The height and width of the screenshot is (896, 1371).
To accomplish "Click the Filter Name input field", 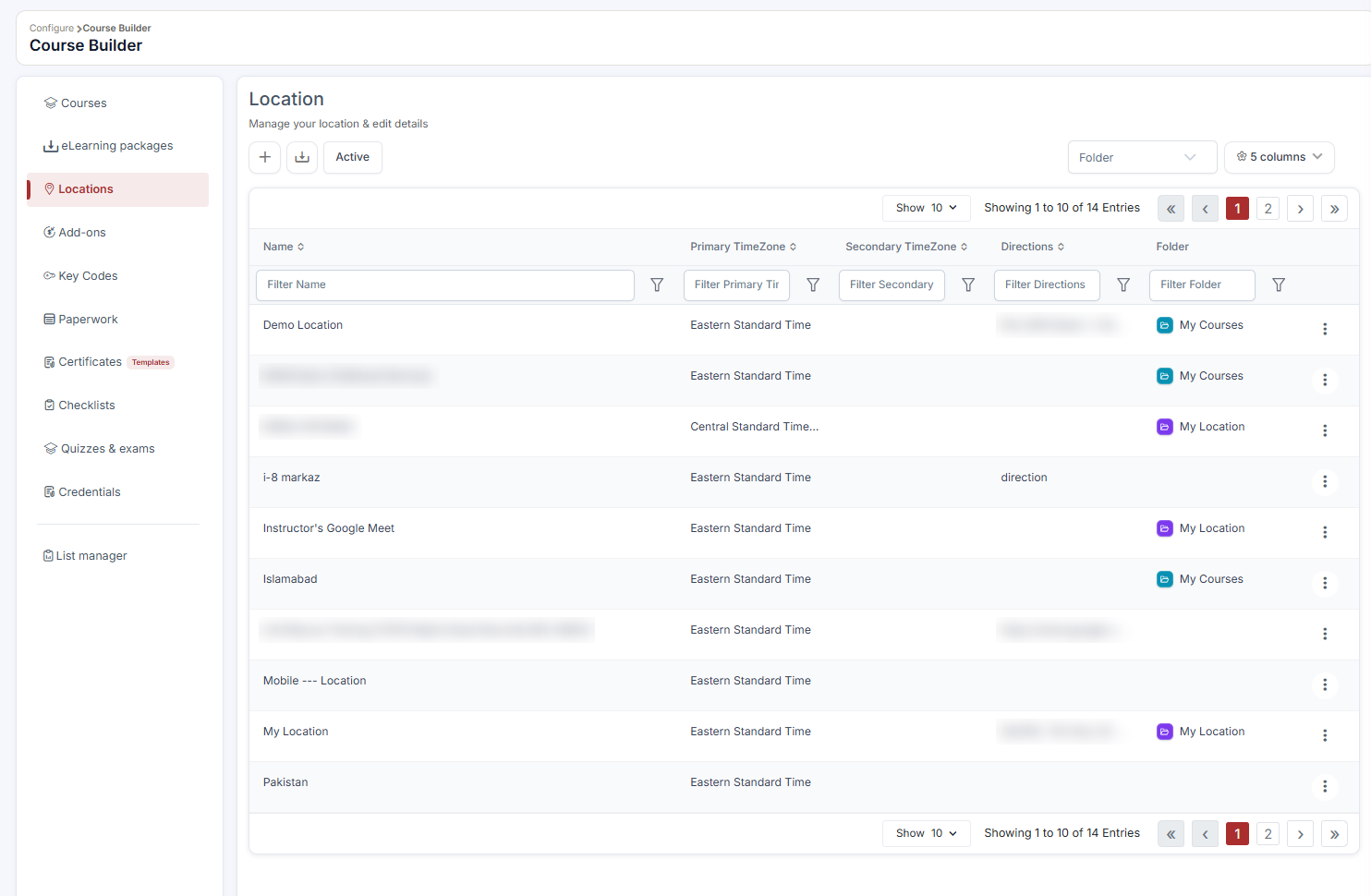I will coord(445,285).
